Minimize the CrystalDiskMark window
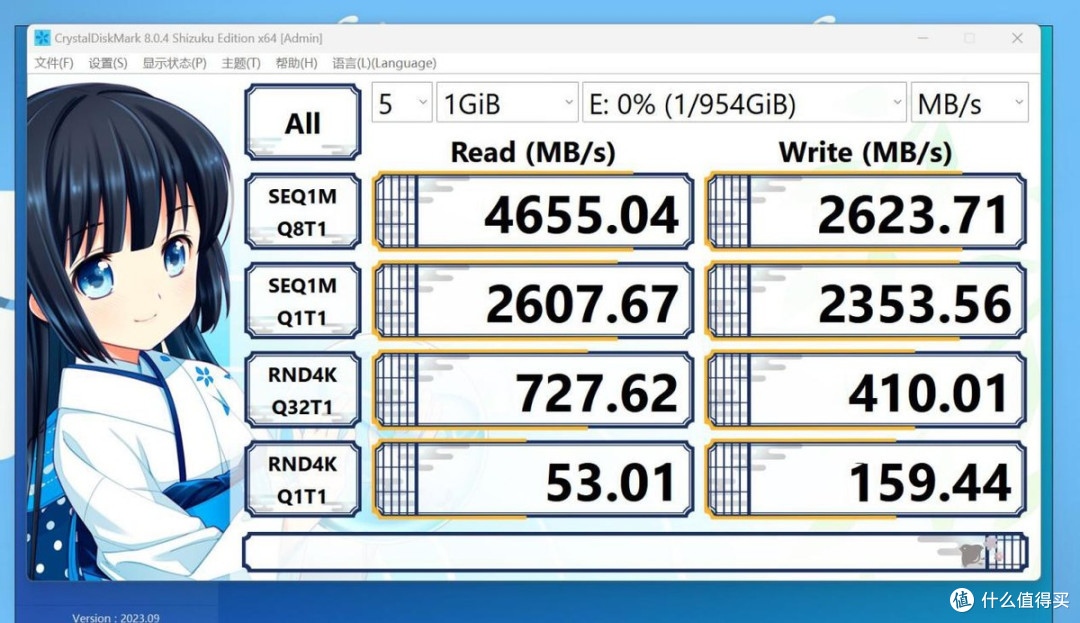This screenshot has width=1080, height=623. coord(923,38)
